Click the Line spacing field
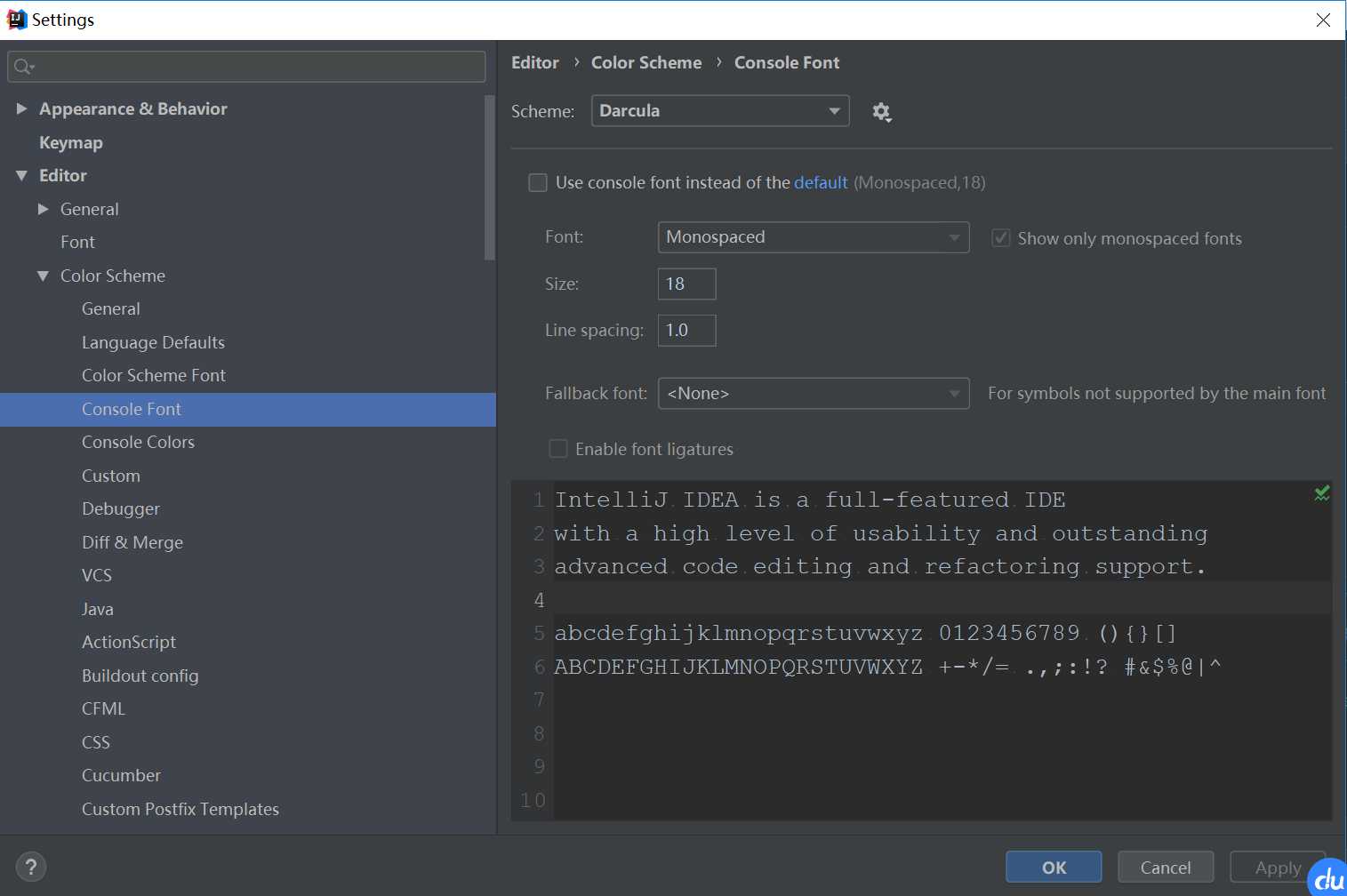Screen dimensions: 1347x896 (686, 330)
